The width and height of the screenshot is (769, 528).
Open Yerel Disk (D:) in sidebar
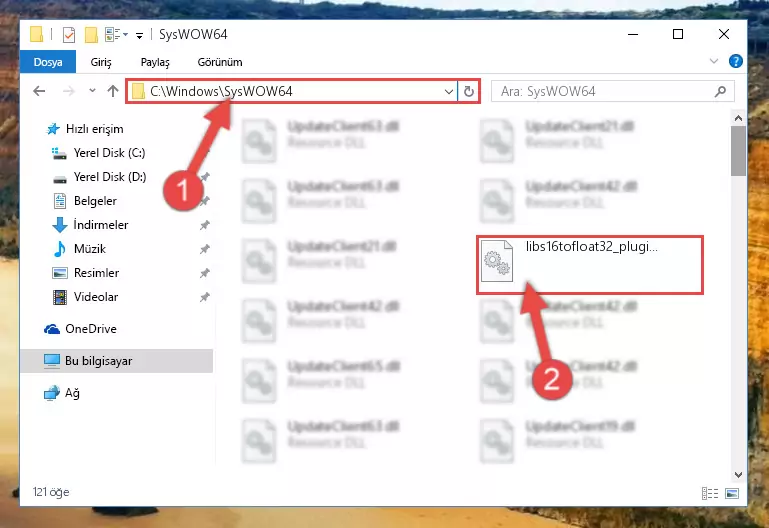[99, 177]
